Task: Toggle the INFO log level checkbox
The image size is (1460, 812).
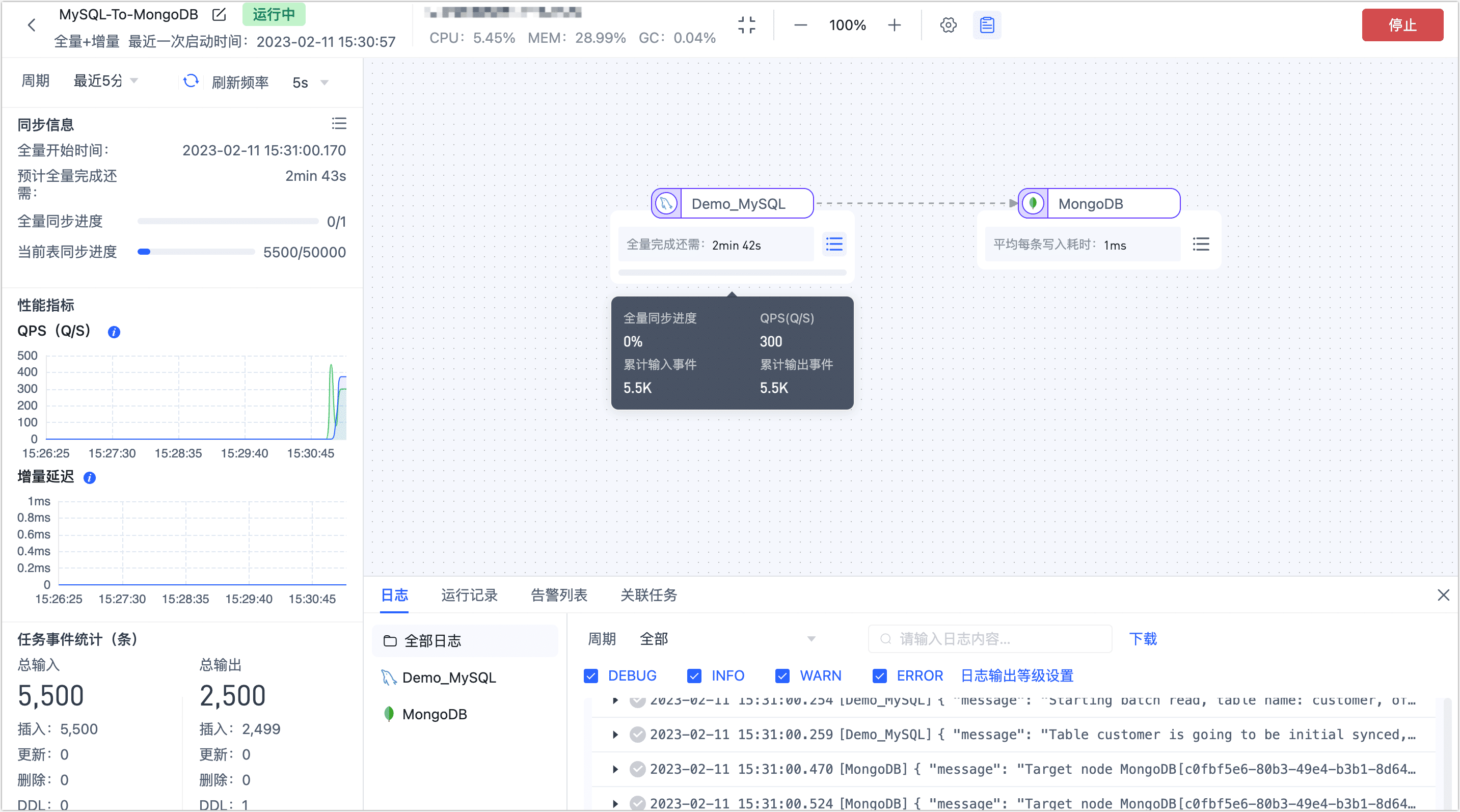Action: tap(694, 675)
